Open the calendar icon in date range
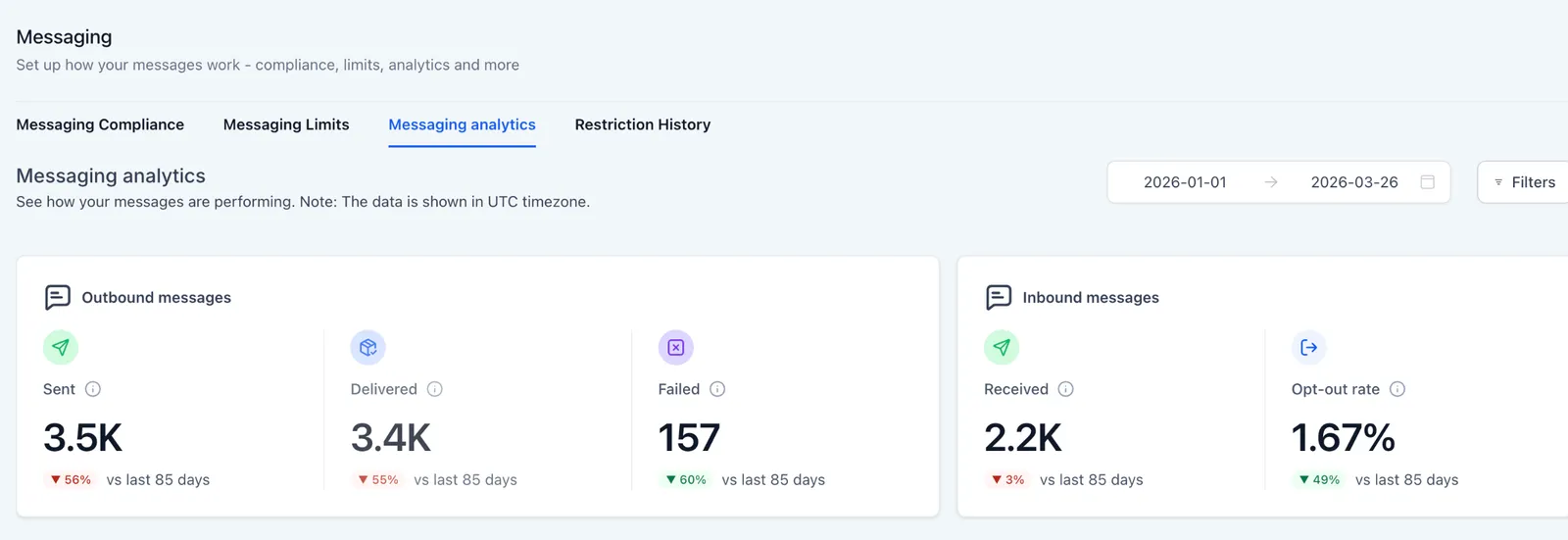 click(x=1428, y=182)
